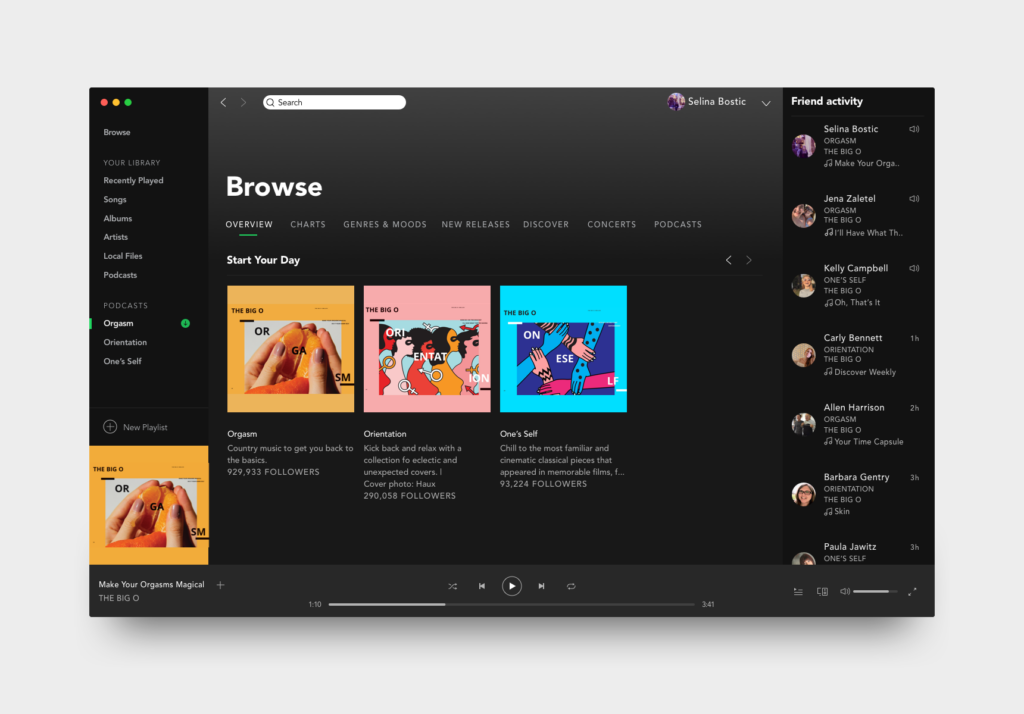Open the Genres & Moods tab
The width and height of the screenshot is (1024, 714).
385,224
